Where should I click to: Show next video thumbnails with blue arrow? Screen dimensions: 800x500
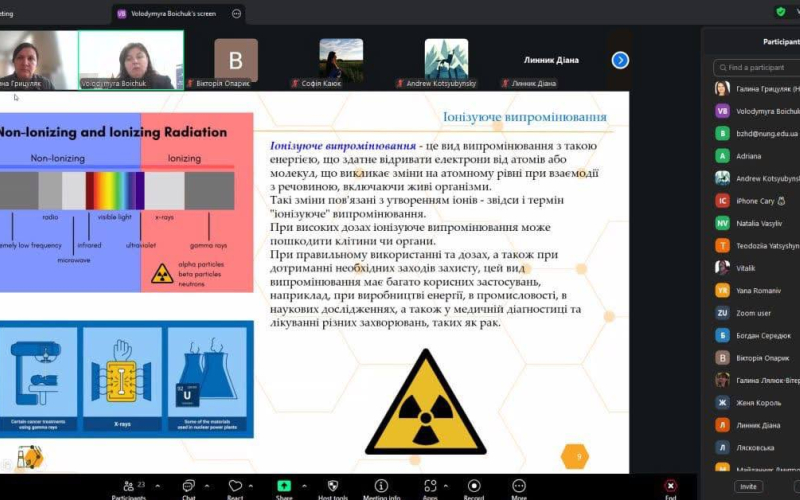point(620,60)
